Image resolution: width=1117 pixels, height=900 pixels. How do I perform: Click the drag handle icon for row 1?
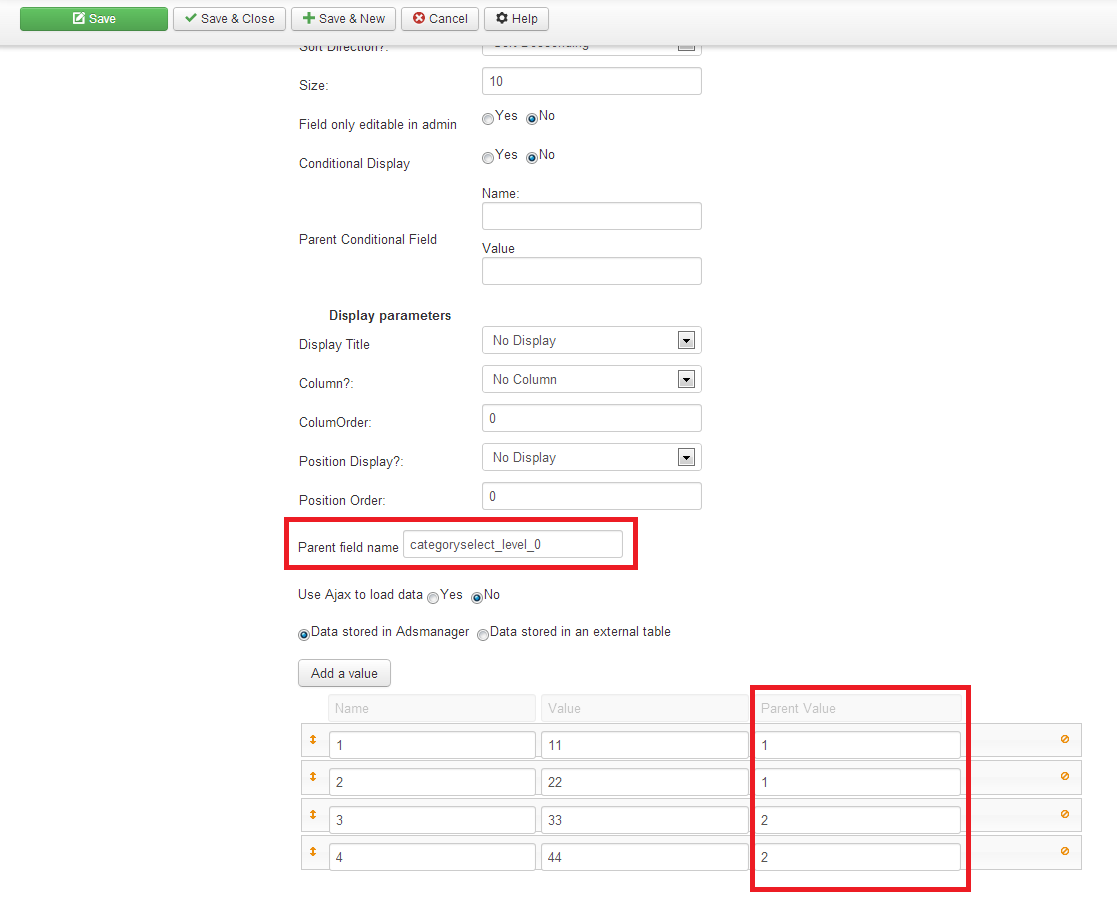tap(312, 740)
